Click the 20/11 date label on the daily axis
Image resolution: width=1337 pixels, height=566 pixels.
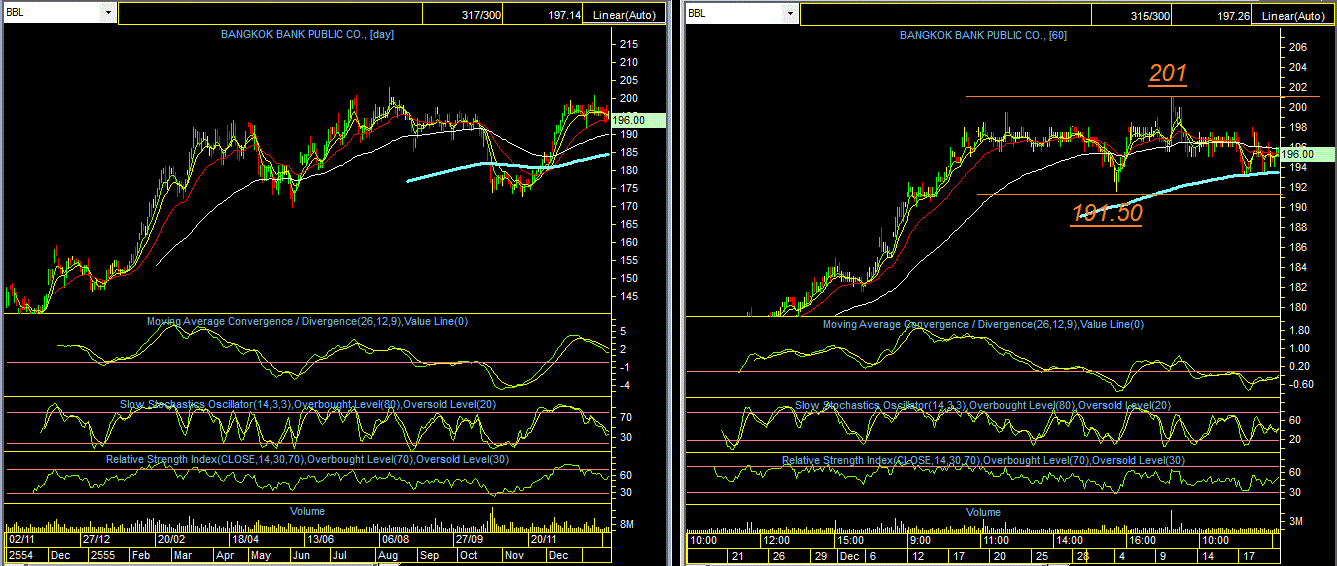pos(544,539)
